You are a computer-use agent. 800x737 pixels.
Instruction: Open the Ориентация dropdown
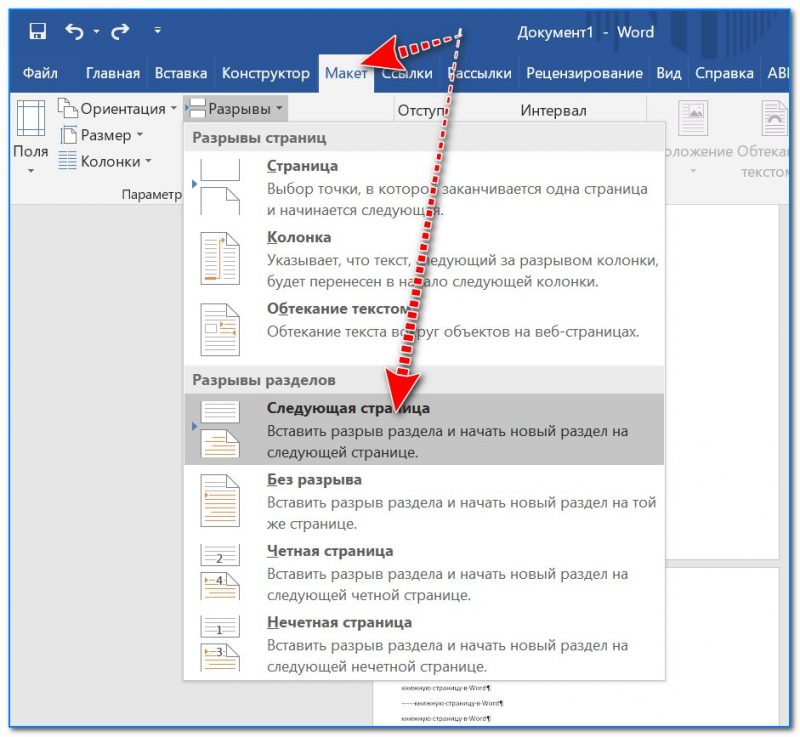[117, 109]
